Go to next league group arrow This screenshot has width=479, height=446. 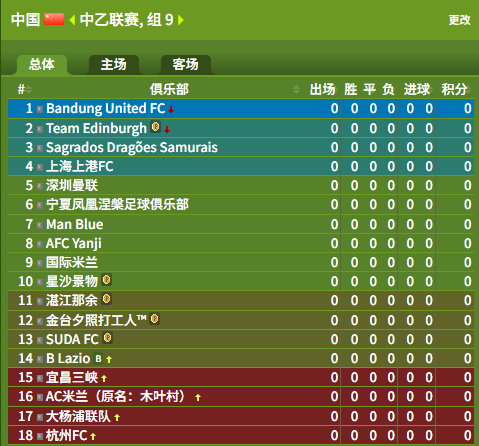[x=181, y=20]
